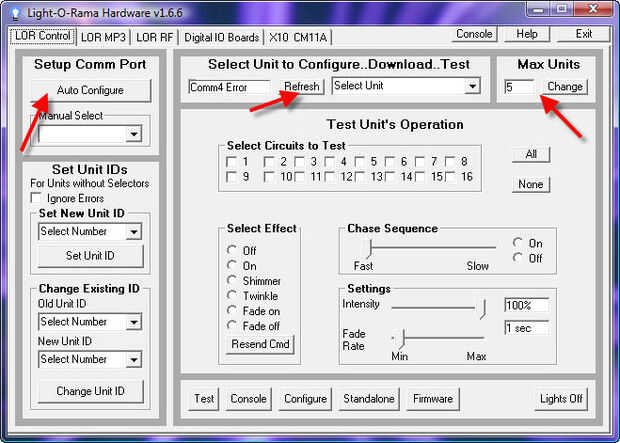
Task: Select circuit 16 checkbox
Action: tap(450, 177)
